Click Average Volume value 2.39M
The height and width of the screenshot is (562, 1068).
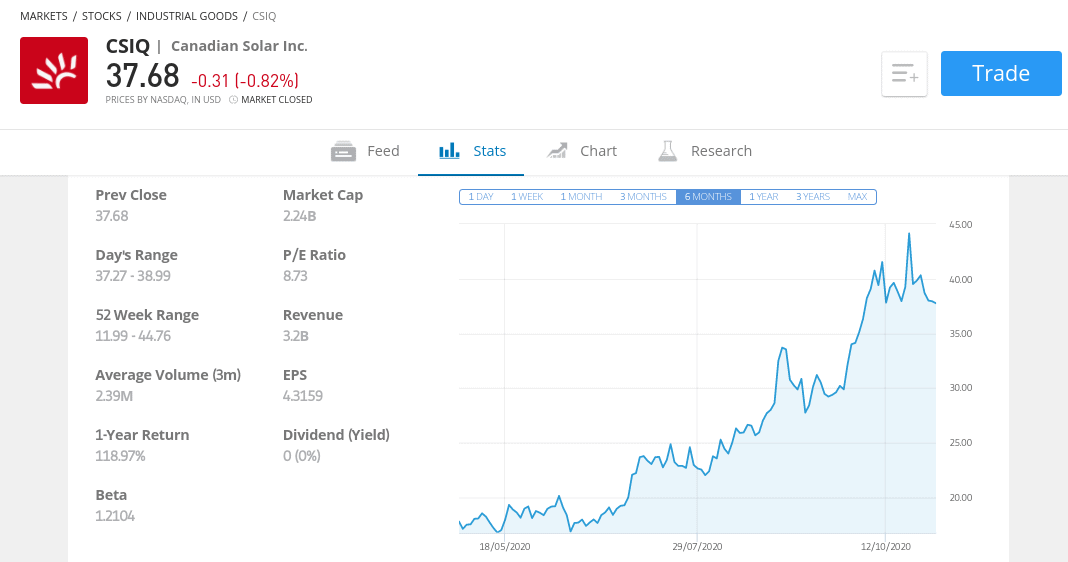[114, 396]
